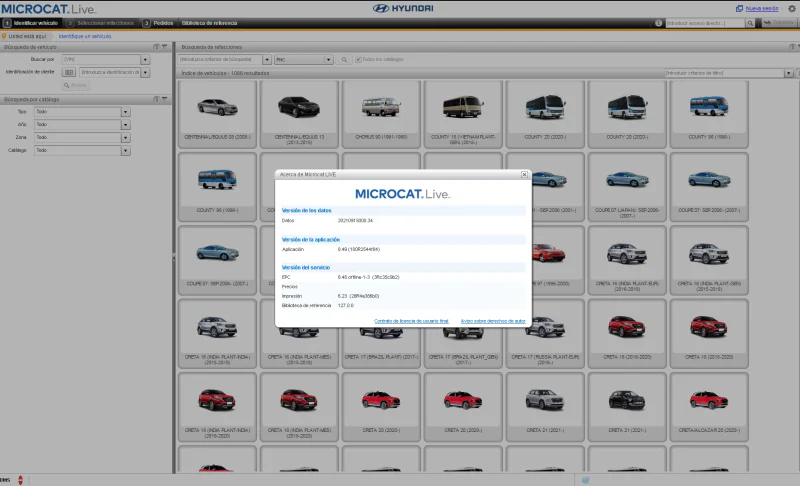Click the Nueva sesión window icon
Image resolution: width=800 pixels, height=486 pixels.
pyautogui.click(x=739, y=8)
